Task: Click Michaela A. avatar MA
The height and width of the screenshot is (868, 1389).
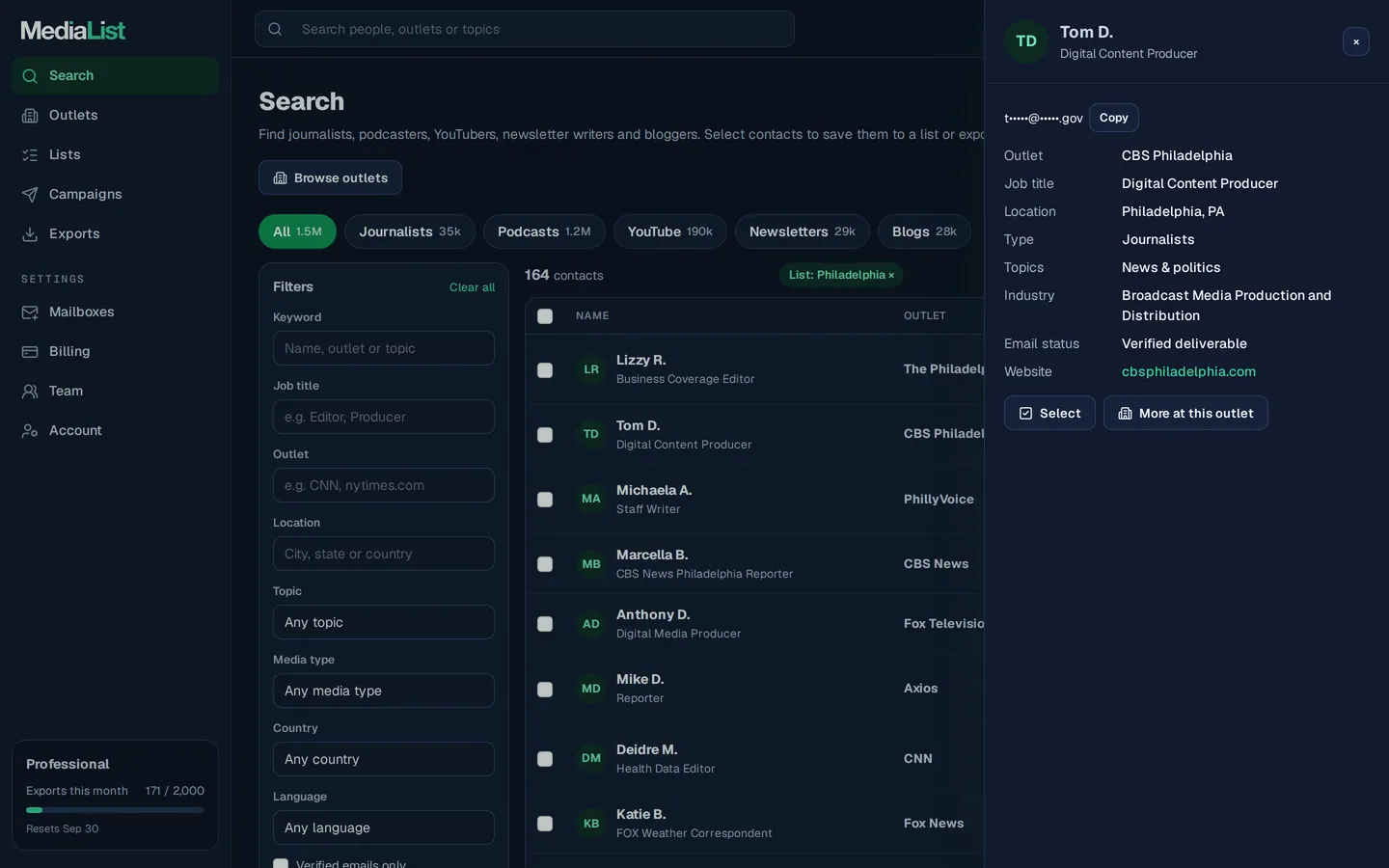Action: pos(591,499)
